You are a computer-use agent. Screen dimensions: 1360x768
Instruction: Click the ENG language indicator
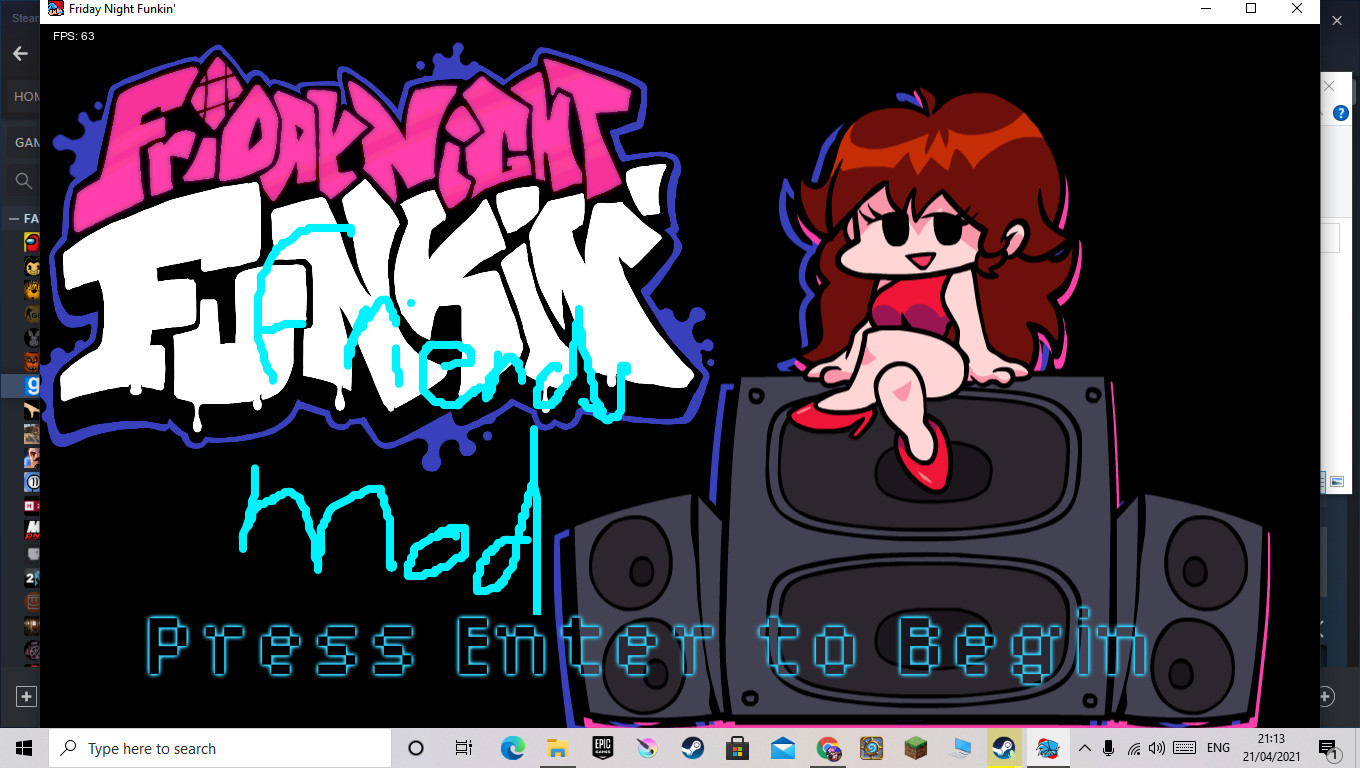click(x=1218, y=748)
